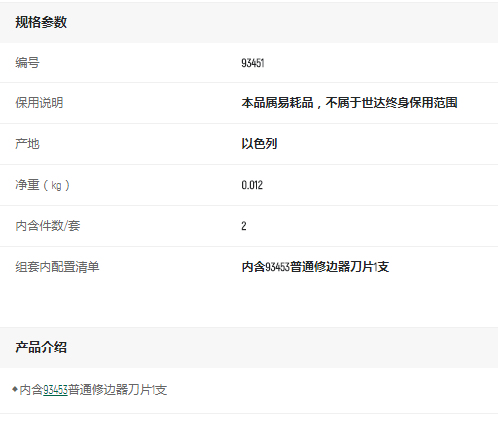Click the origin value 以色列
Image resolution: width=498 pixels, height=427 pixels.
[x=259, y=144]
